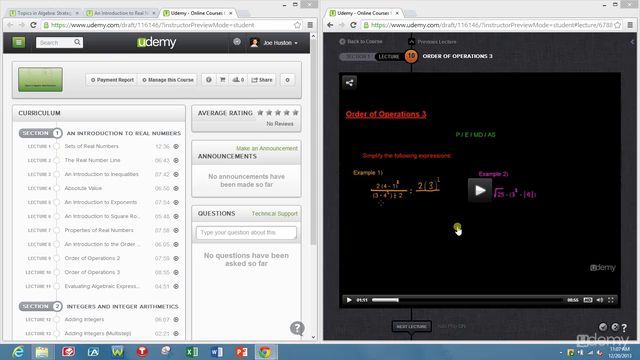Viewport: 640px width, 360px height.
Task: Open lecture Evaluating Algebraic Expressions in curriculum
Action: (x=102, y=287)
